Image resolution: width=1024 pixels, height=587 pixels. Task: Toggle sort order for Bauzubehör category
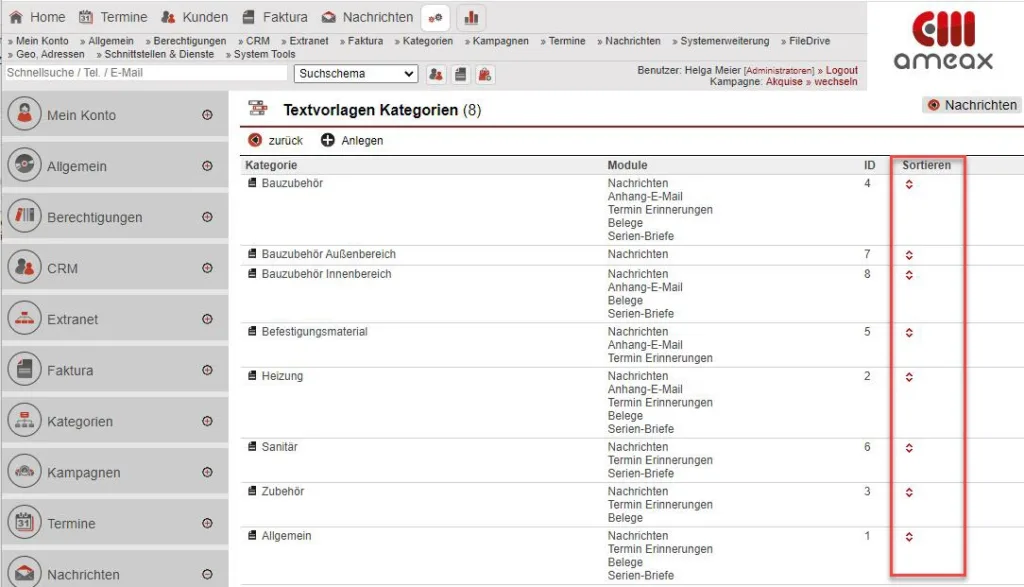pyautogui.click(x=907, y=186)
